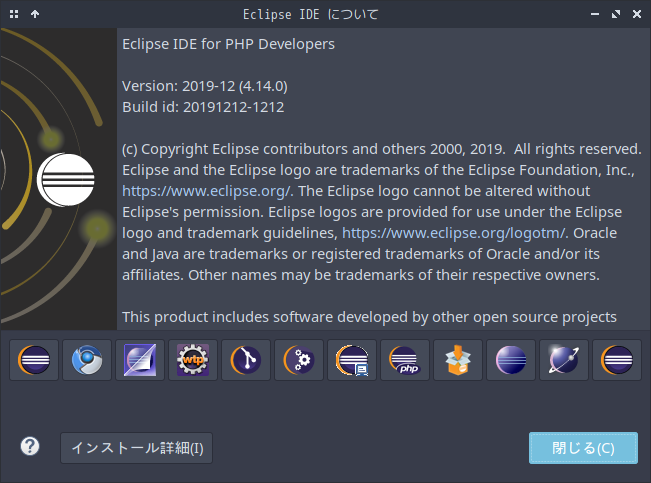Open the Chromium-style browser feature icon
651x483 pixels.
point(87,360)
